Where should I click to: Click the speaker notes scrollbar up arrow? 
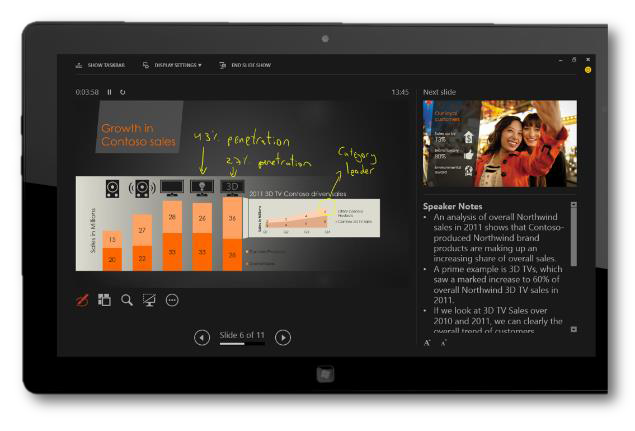click(x=573, y=205)
